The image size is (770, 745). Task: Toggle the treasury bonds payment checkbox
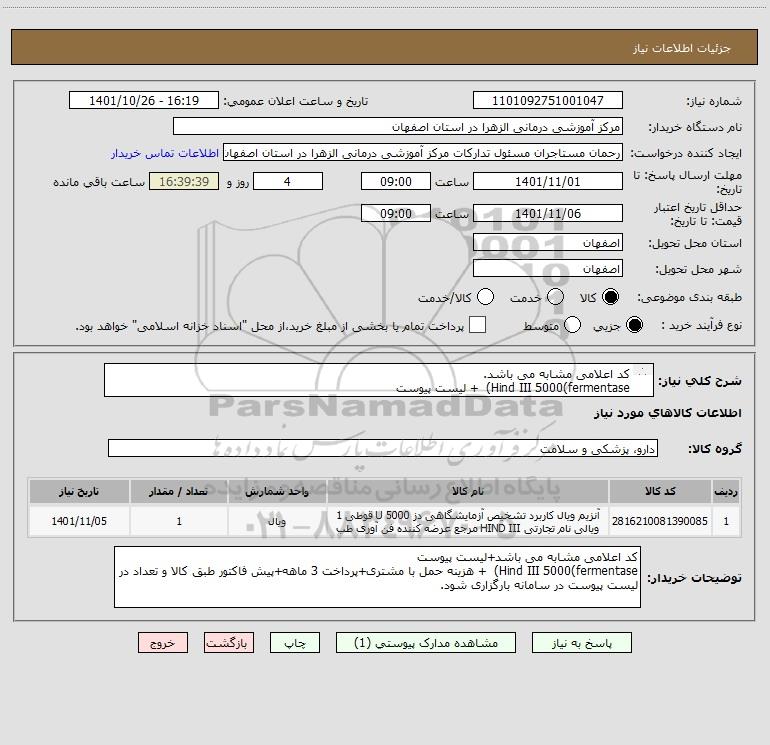(x=477, y=325)
